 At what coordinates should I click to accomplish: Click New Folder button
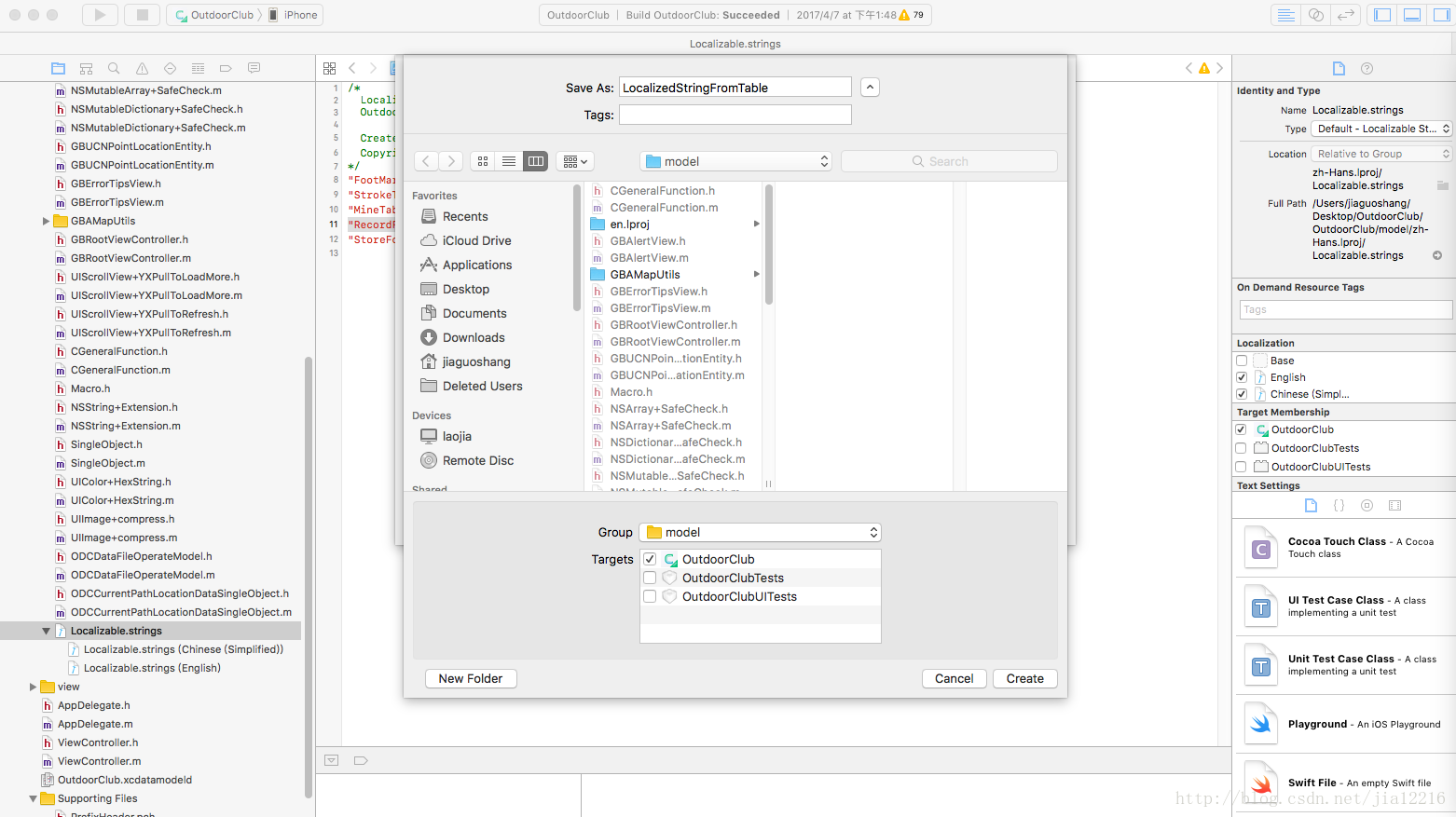pos(471,678)
